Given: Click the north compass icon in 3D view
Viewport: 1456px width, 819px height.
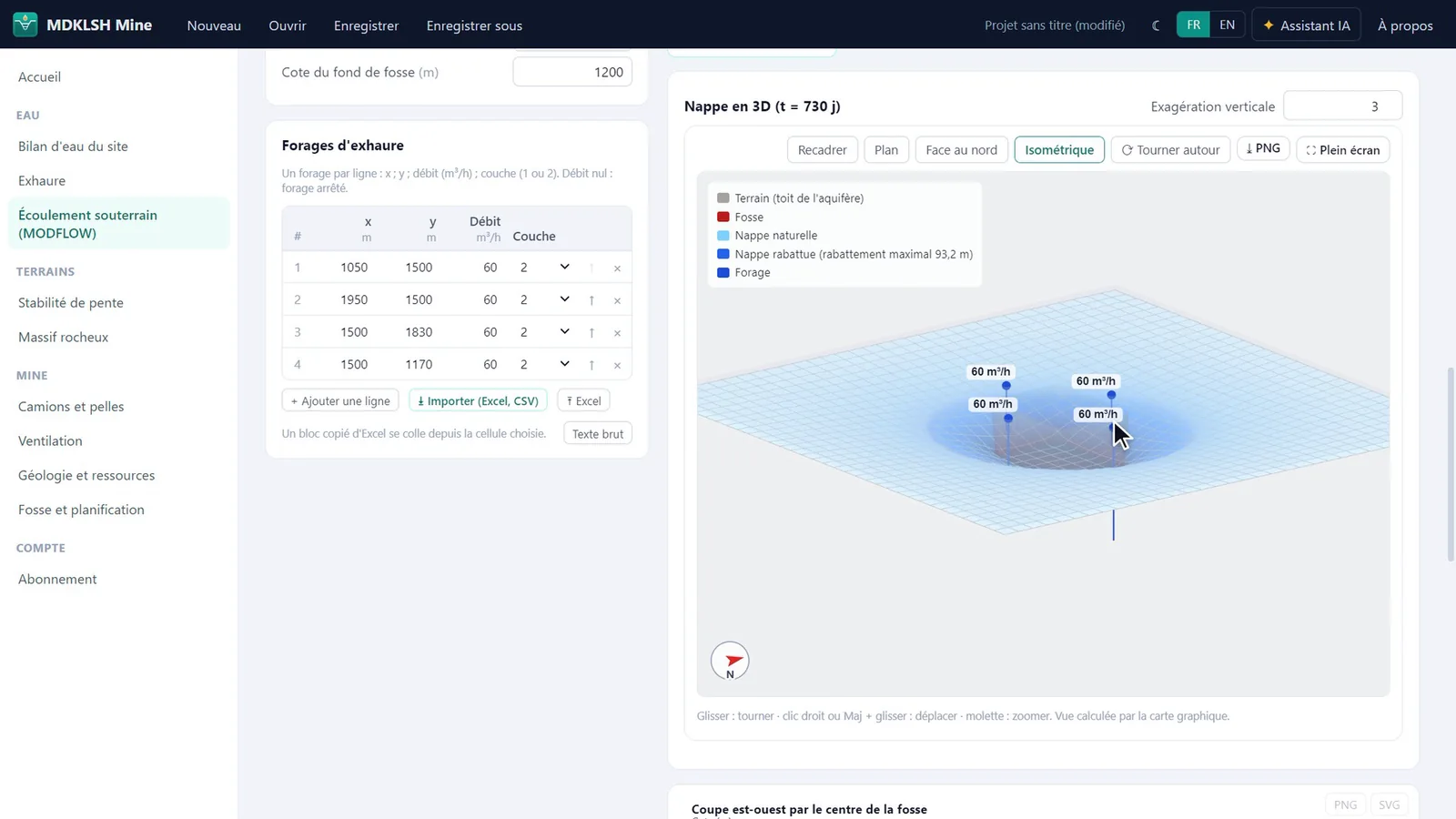Looking at the screenshot, I should coord(730,662).
